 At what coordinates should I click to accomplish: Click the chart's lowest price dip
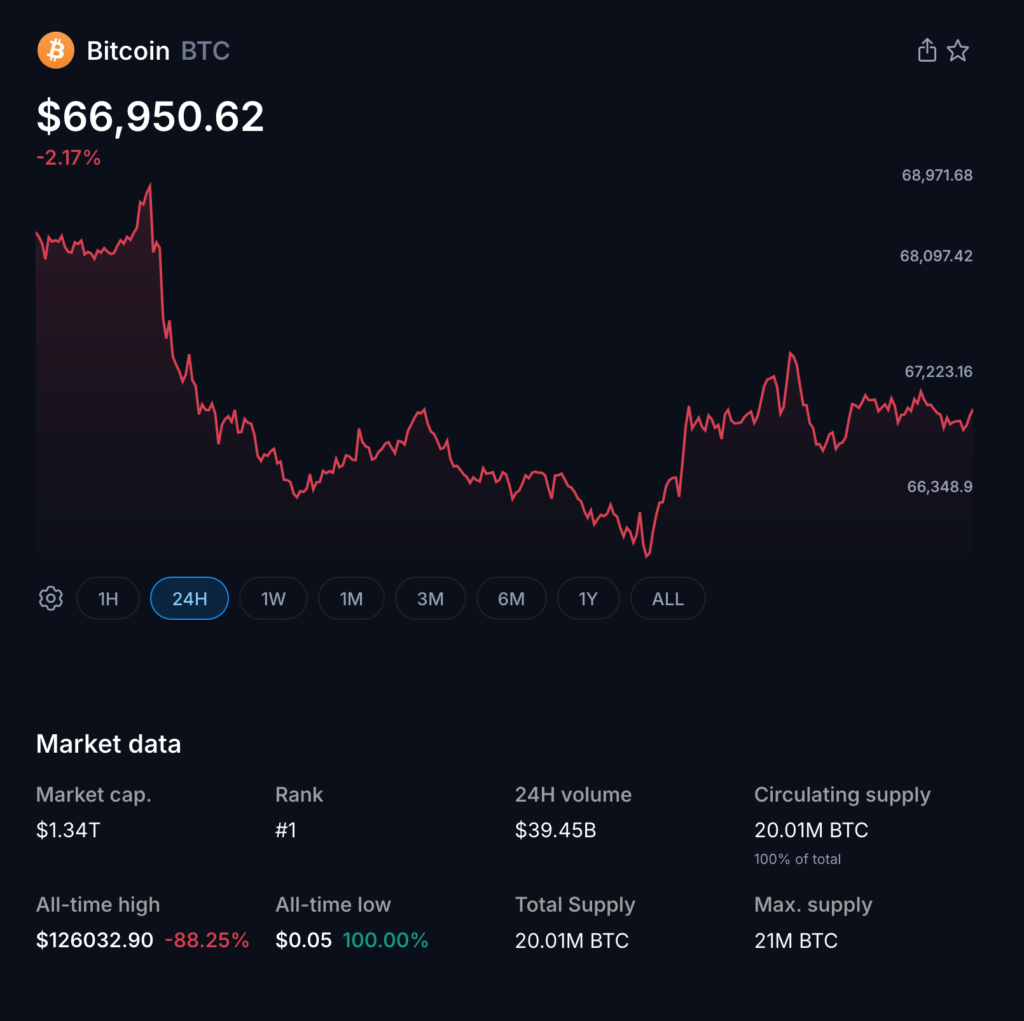[647, 555]
